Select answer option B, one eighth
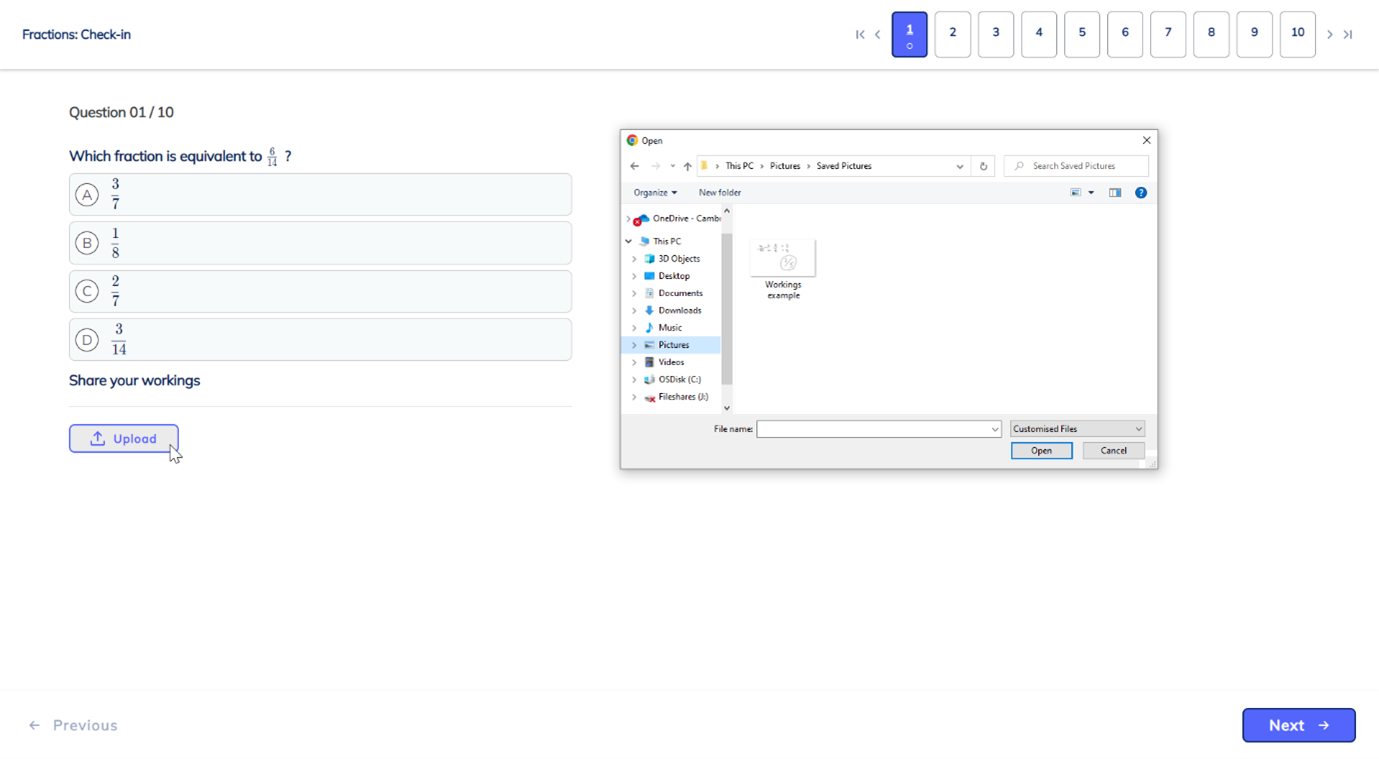The height and width of the screenshot is (759, 1379). pyautogui.click(x=320, y=243)
